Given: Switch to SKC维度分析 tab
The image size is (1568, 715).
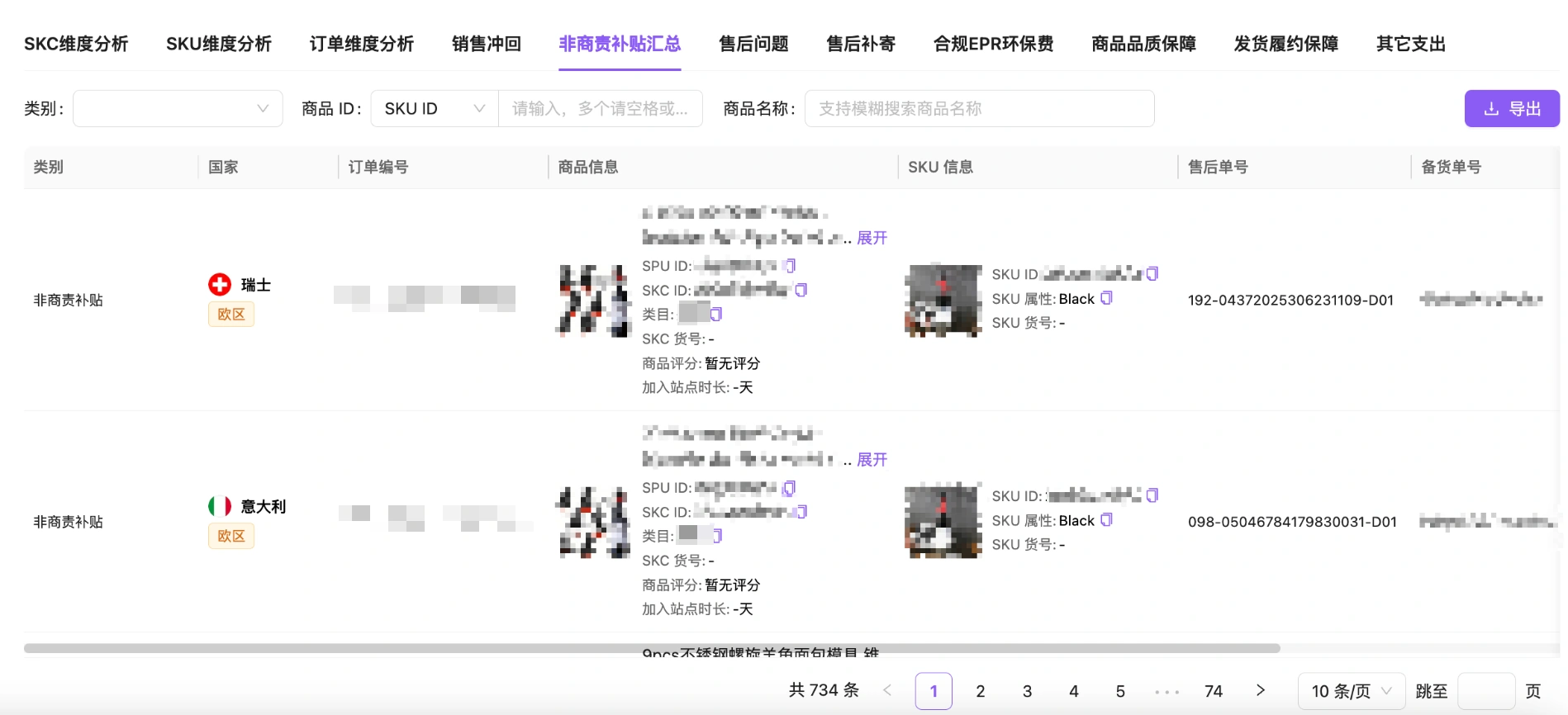Looking at the screenshot, I should pyautogui.click(x=76, y=44).
